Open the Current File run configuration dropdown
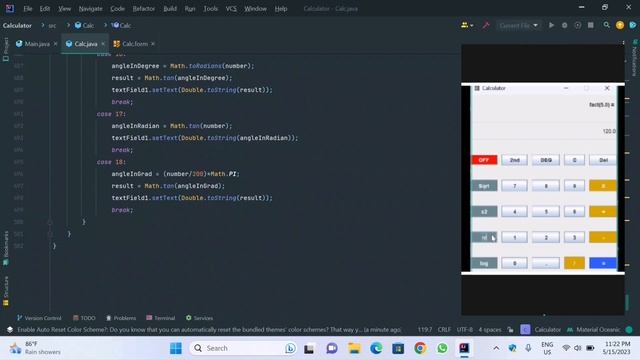The image size is (640, 360). point(519,25)
